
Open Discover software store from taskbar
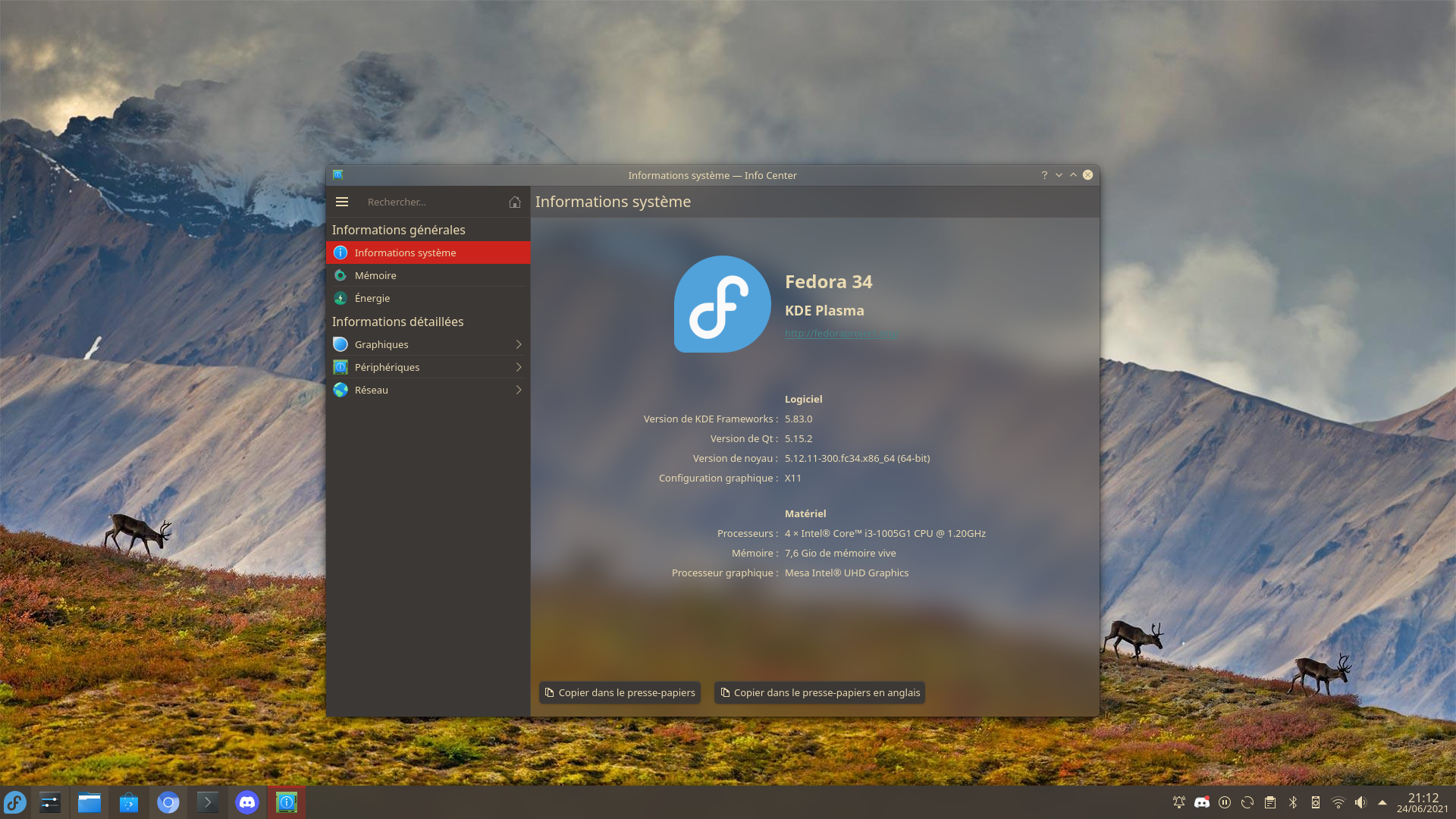point(129,802)
